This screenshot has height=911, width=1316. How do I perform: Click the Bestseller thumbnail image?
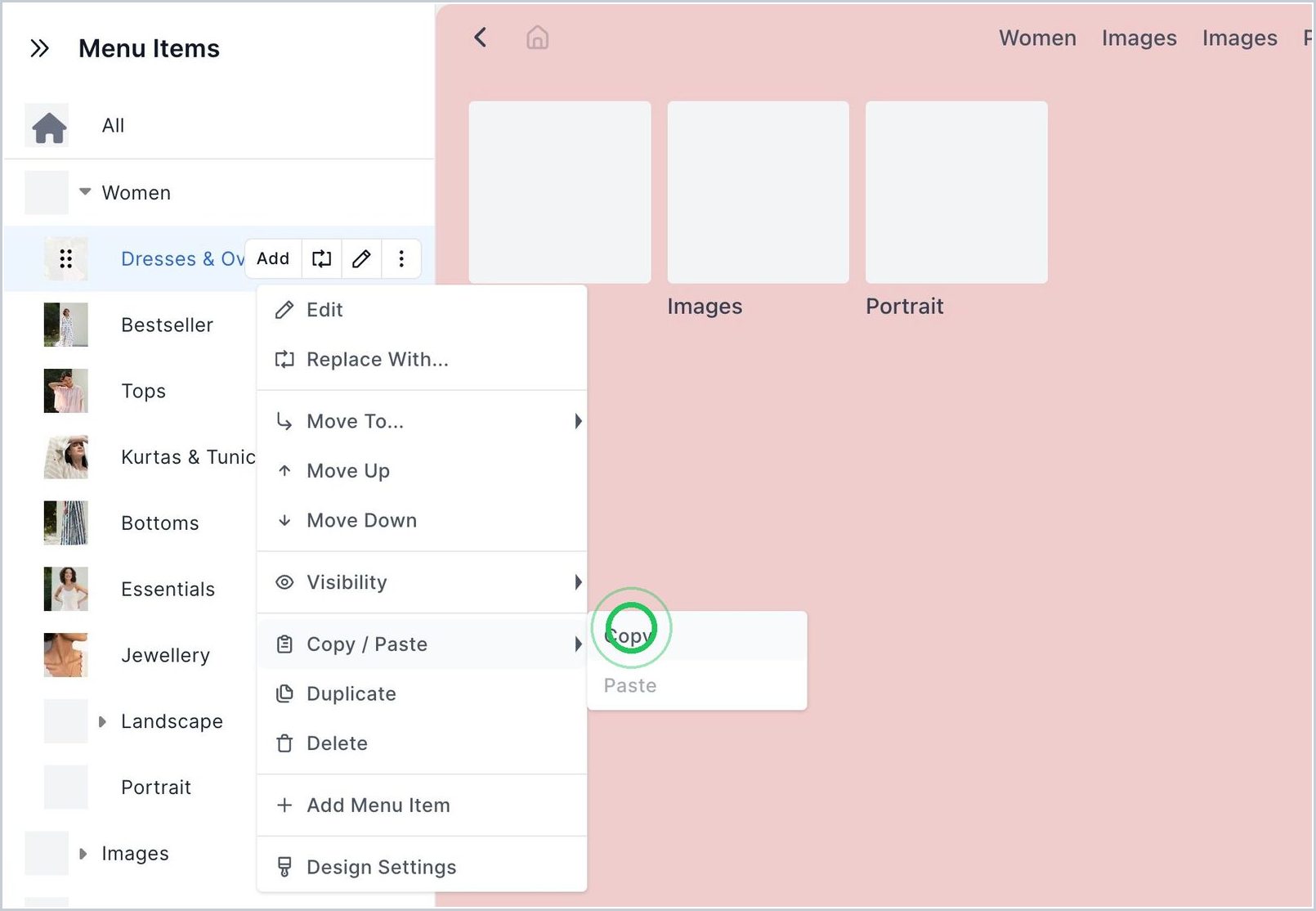click(x=65, y=325)
